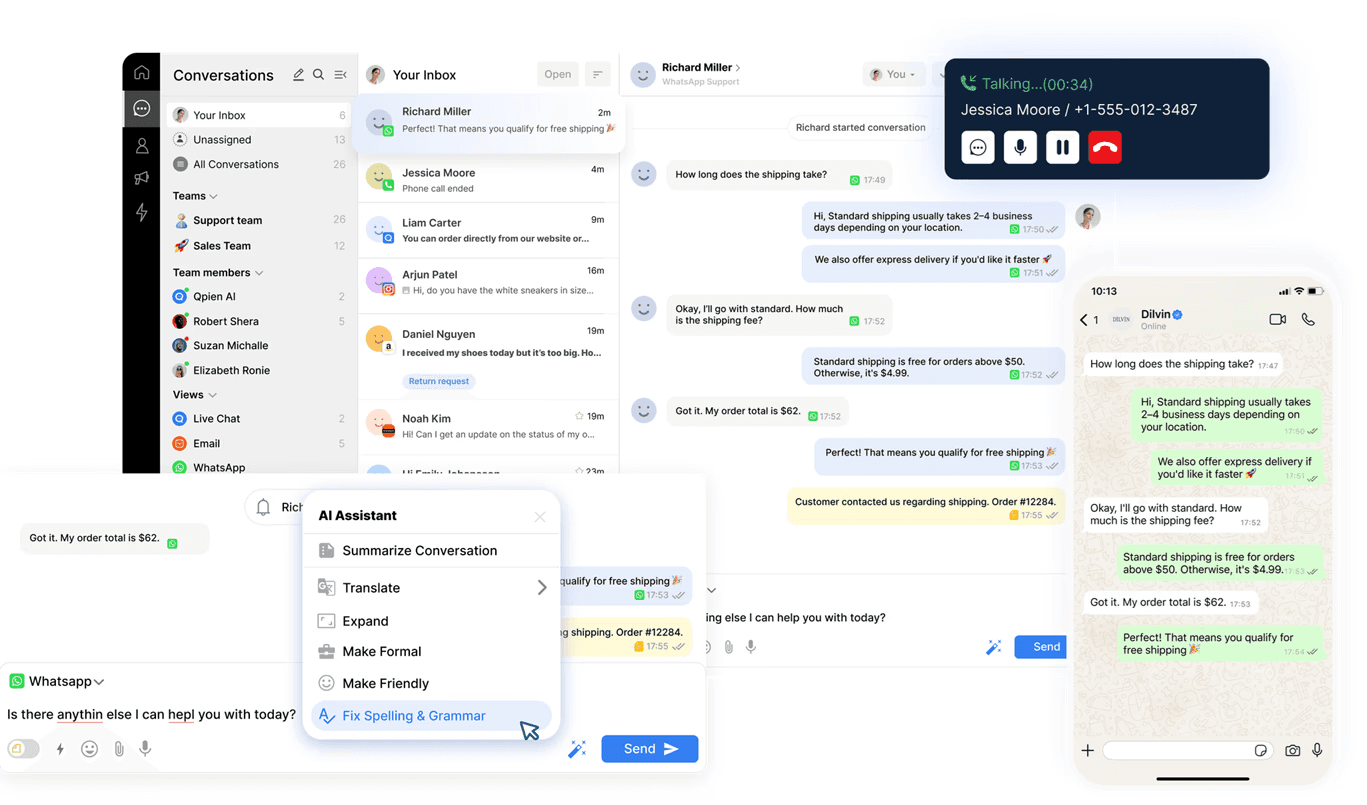
Task: Open the AI magic wand icon near Send
Action: tap(993, 647)
